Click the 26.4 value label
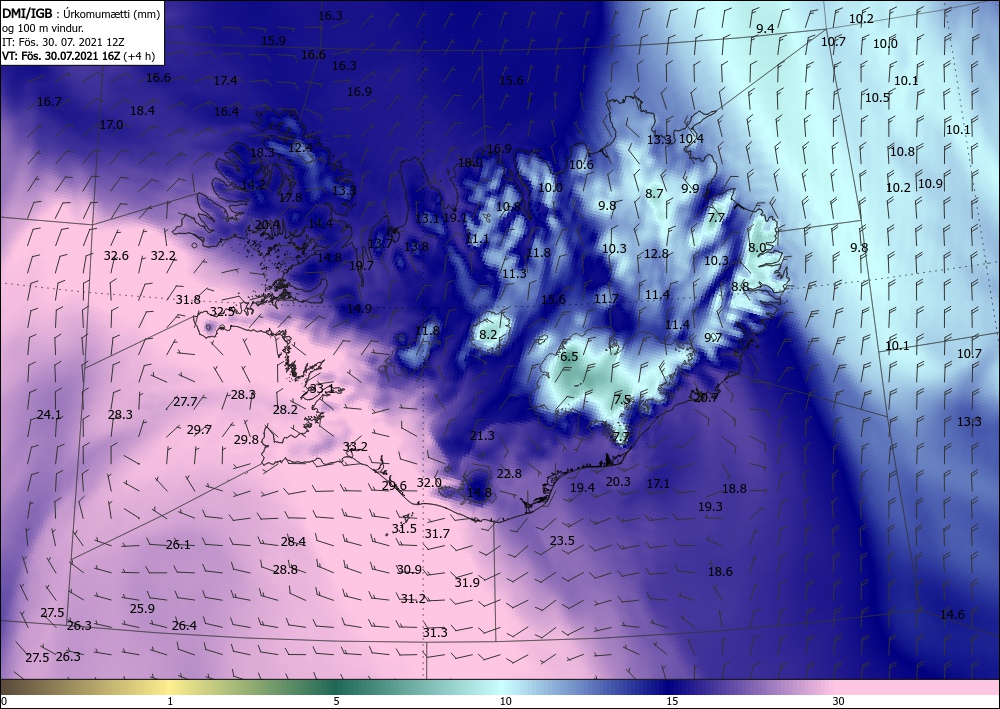Image resolution: width=1000 pixels, height=709 pixels. pyautogui.click(x=184, y=625)
